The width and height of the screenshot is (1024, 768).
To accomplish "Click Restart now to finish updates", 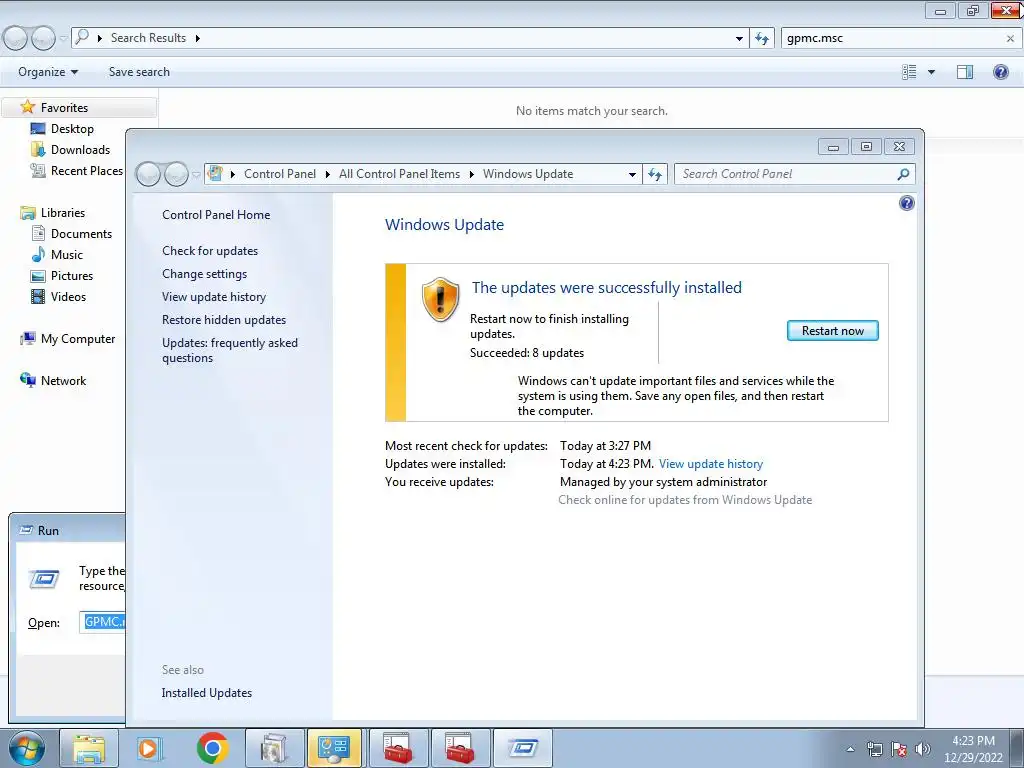I will coord(832,330).
